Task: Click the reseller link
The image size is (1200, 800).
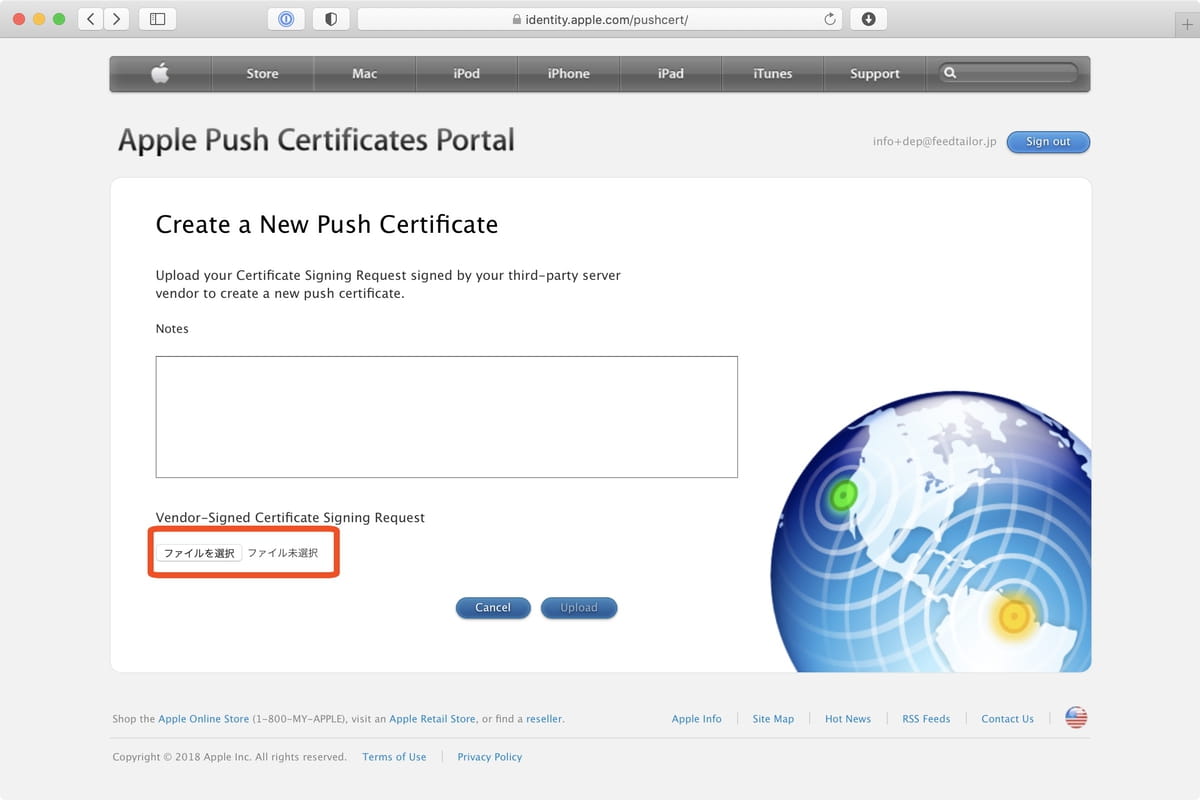Action: (544, 719)
